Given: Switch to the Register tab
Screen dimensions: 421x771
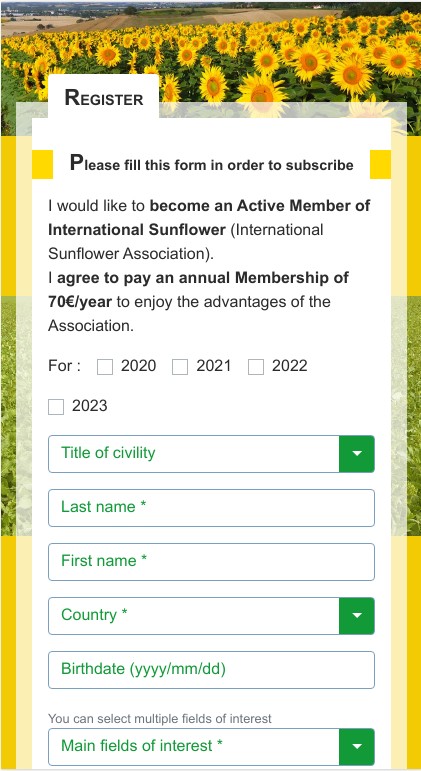Looking at the screenshot, I should [104, 97].
